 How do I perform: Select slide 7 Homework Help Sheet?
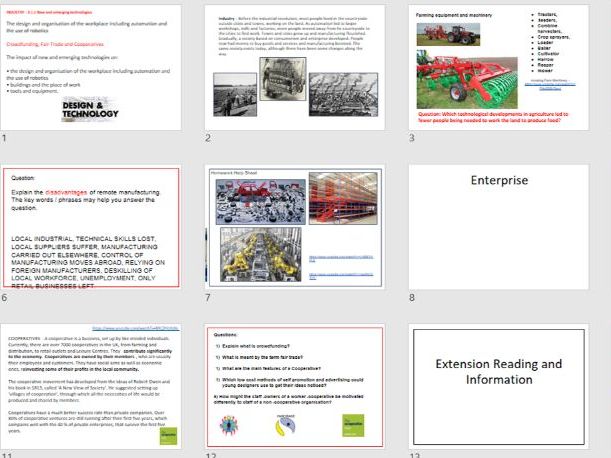point(295,227)
